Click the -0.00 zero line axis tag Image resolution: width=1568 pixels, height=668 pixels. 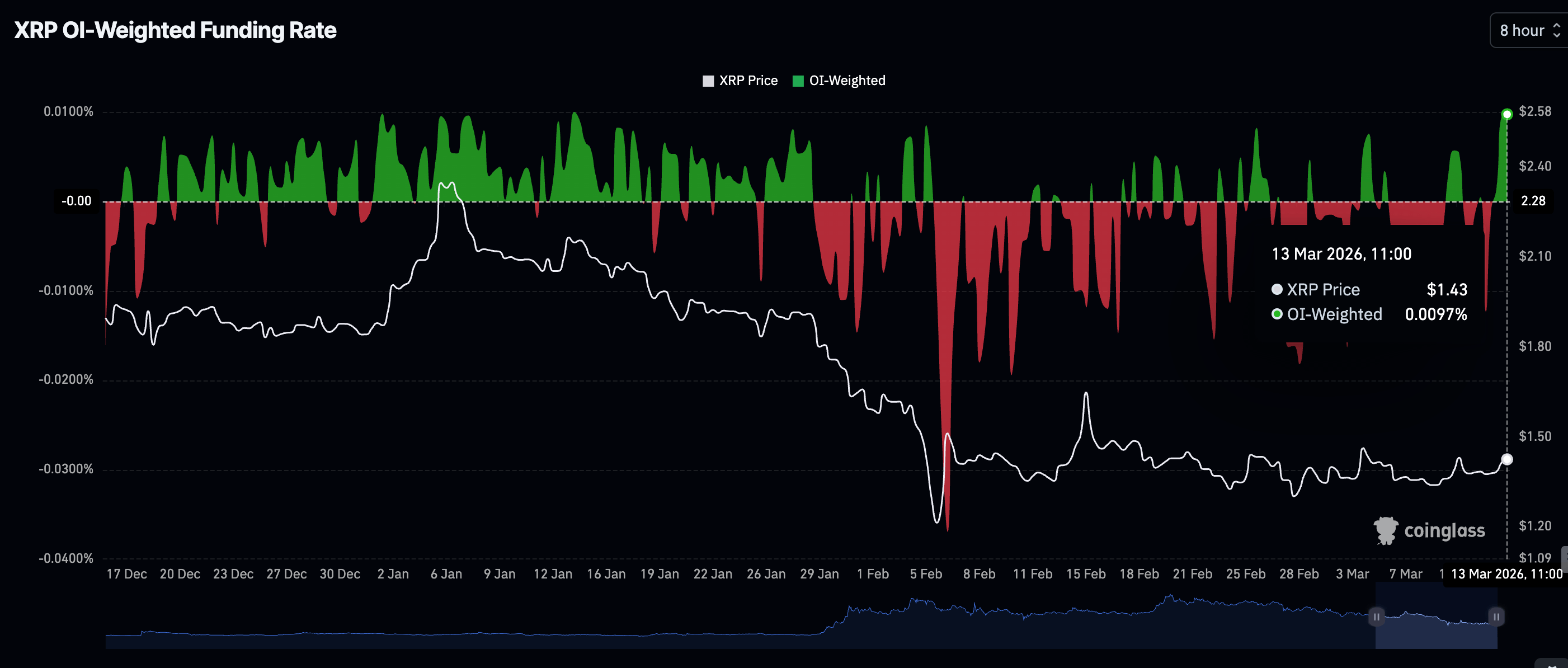pyautogui.click(x=77, y=201)
